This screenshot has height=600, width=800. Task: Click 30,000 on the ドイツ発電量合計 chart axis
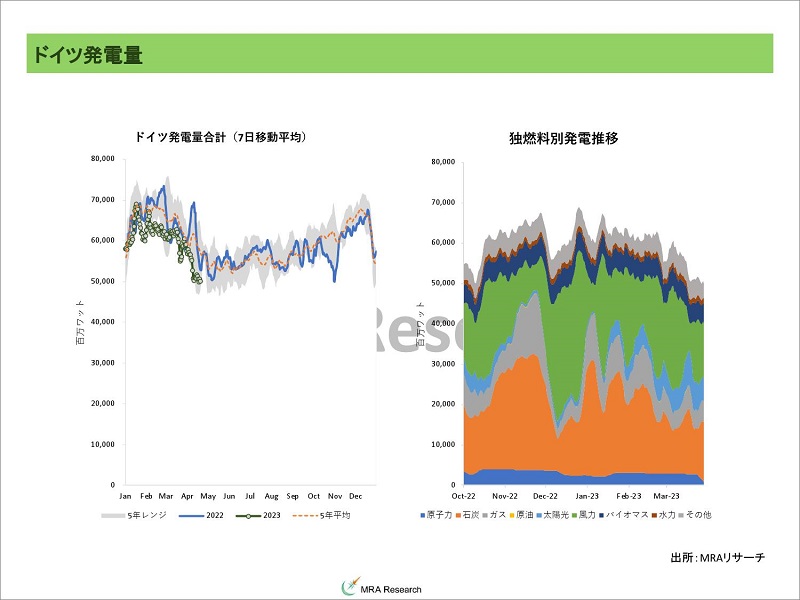click(103, 363)
